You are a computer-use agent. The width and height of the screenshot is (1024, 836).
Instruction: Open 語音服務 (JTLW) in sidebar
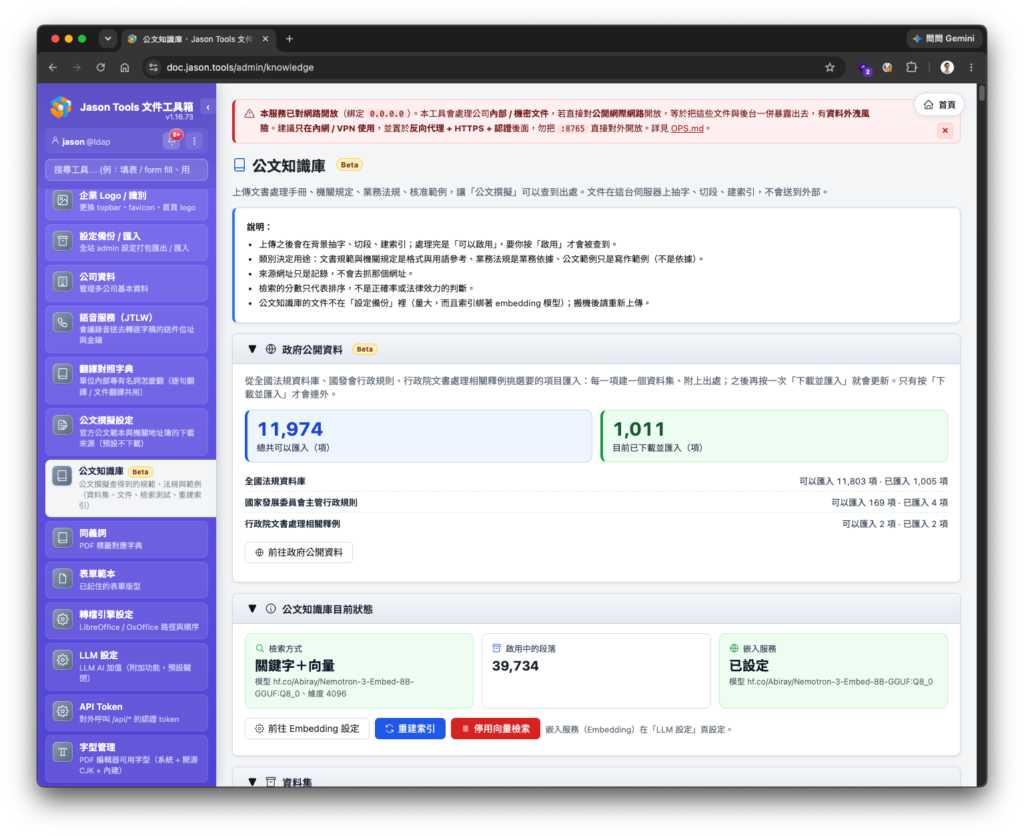pos(127,329)
